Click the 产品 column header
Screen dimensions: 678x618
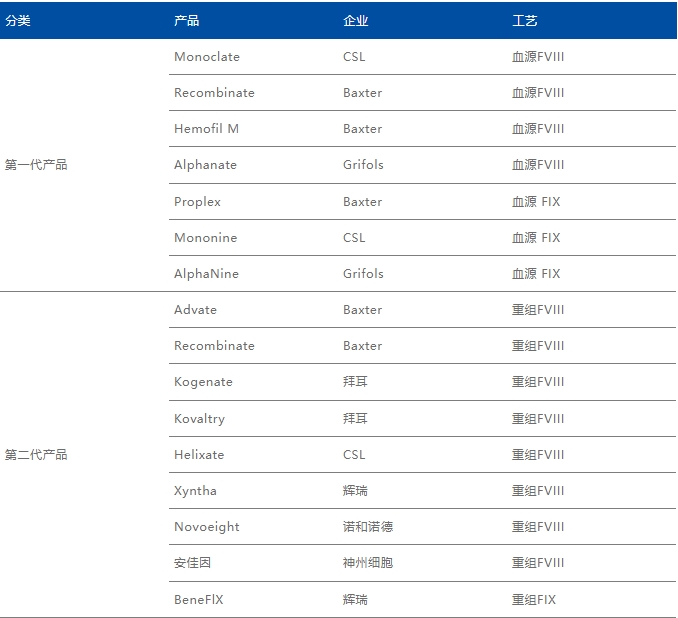pyautogui.click(x=186, y=20)
